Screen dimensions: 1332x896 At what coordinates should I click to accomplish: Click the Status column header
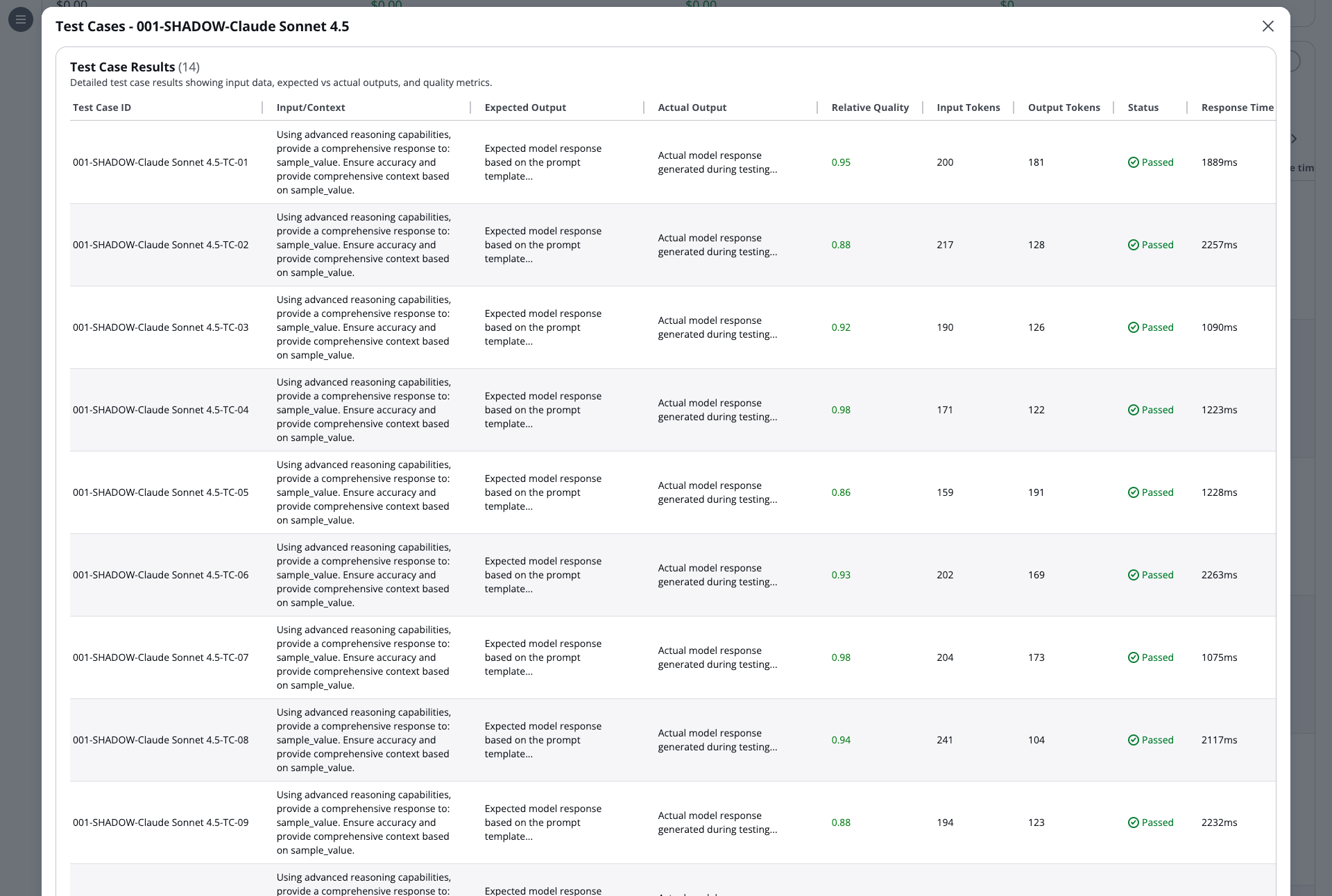click(x=1143, y=107)
